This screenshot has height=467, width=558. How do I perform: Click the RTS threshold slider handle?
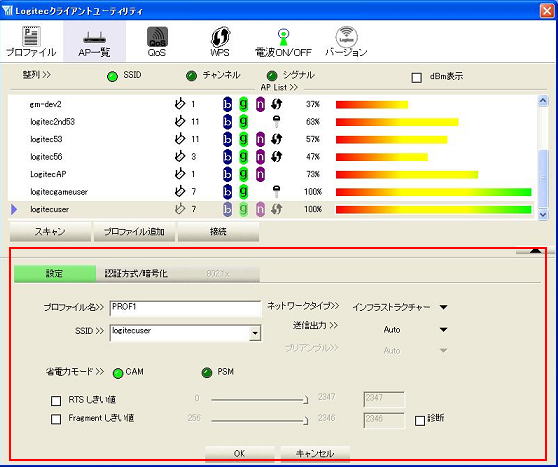[305, 400]
